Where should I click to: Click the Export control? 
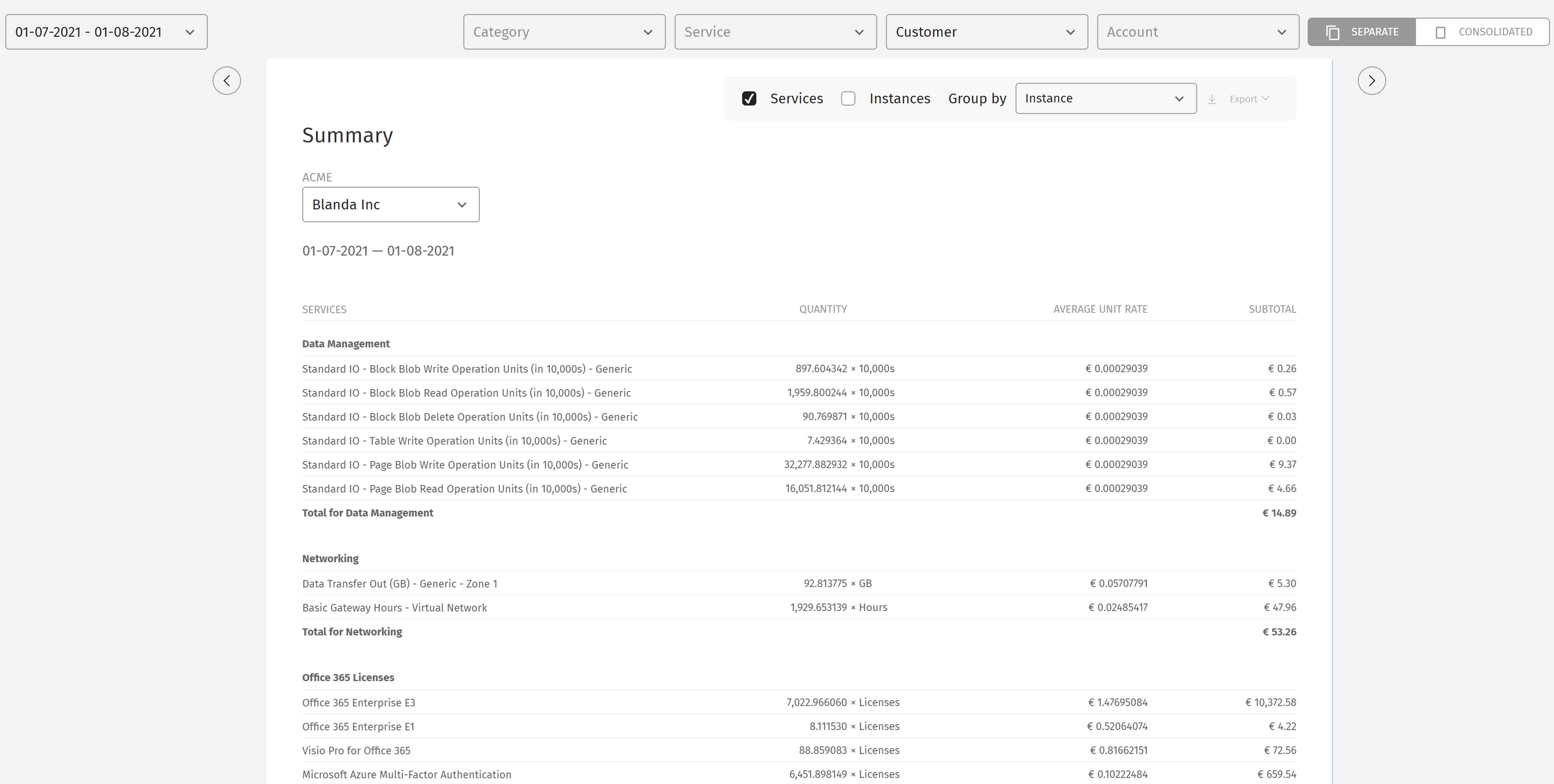point(1243,98)
